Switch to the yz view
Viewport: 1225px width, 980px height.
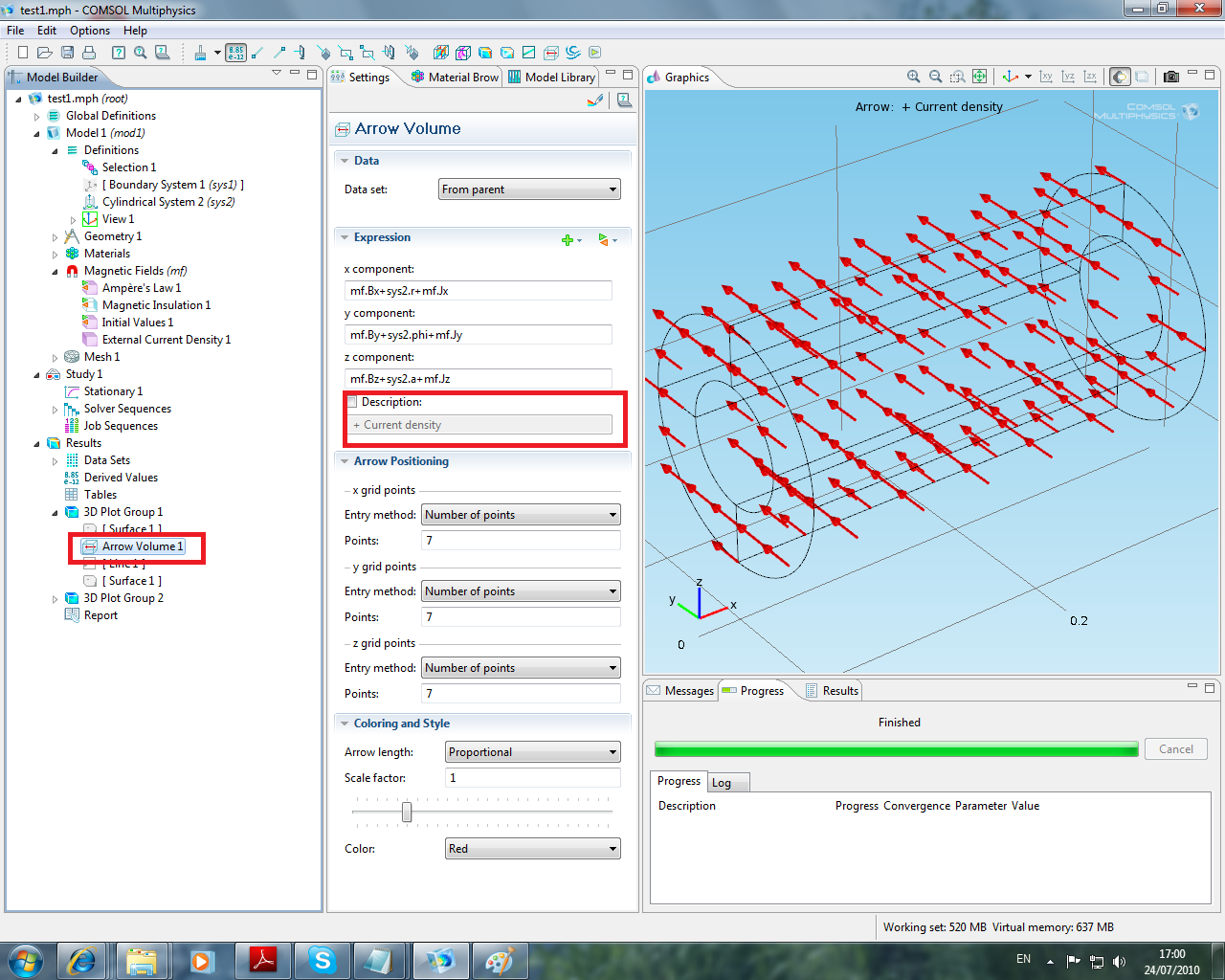1068,77
